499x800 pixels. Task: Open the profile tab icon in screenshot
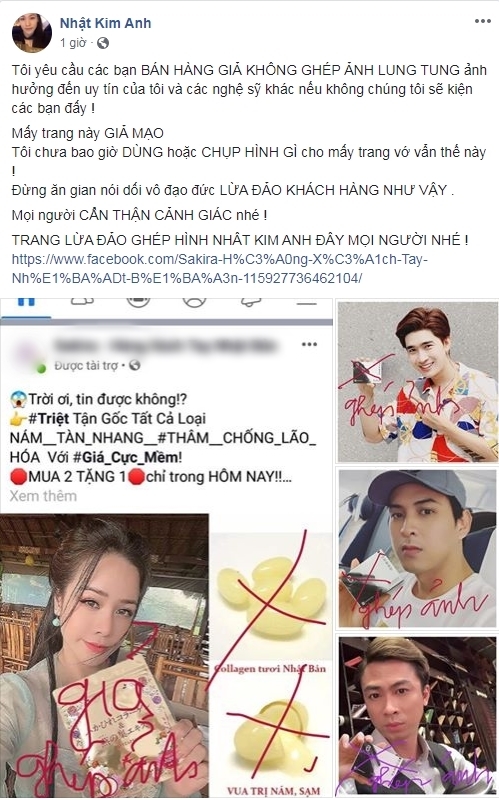click(x=194, y=302)
